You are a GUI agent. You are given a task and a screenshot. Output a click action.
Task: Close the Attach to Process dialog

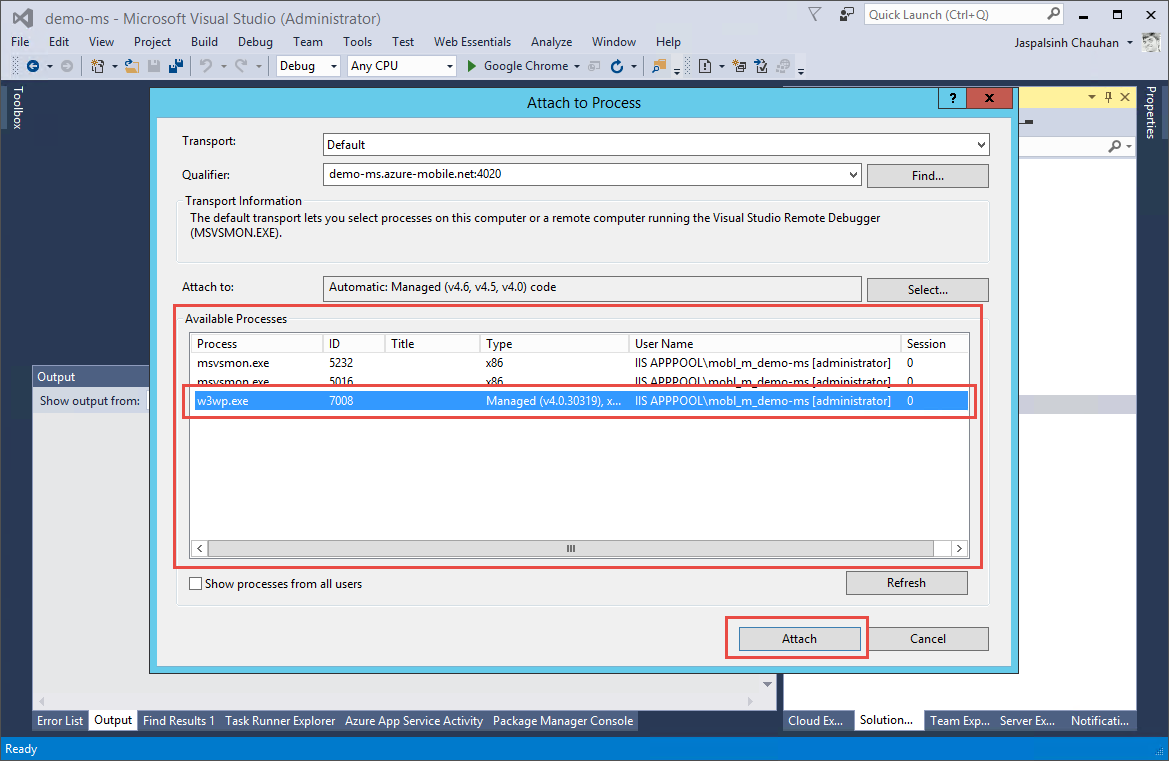coord(989,98)
